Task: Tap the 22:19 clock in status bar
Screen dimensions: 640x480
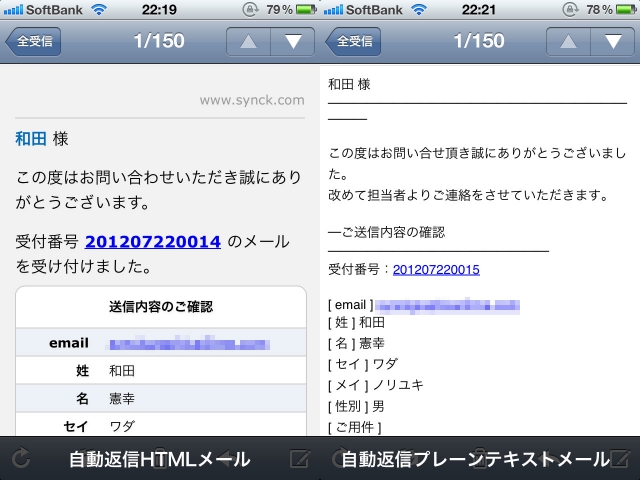Action: pyautogui.click(x=160, y=9)
